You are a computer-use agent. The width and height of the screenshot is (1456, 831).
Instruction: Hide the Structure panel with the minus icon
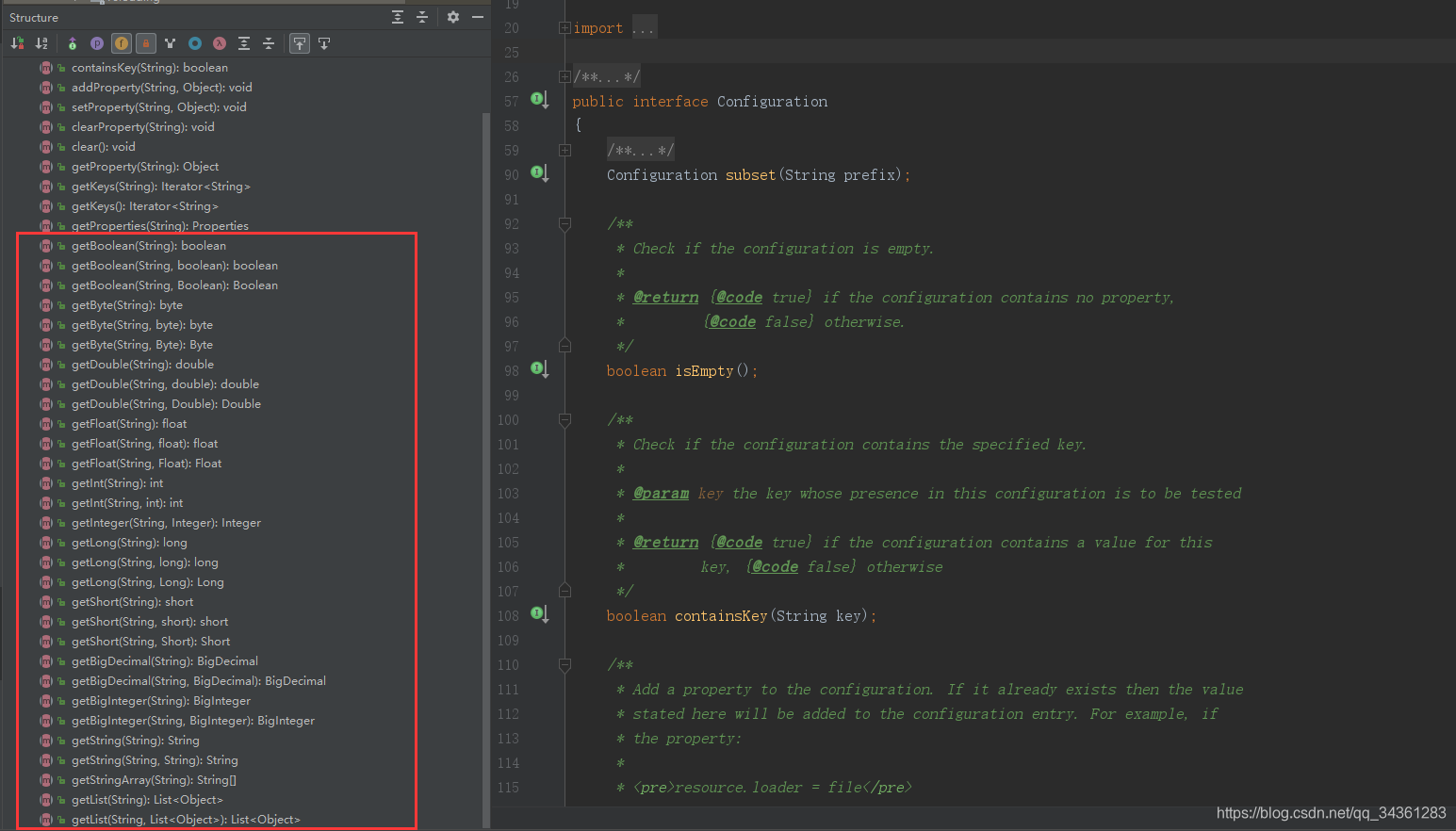tap(478, 17)
